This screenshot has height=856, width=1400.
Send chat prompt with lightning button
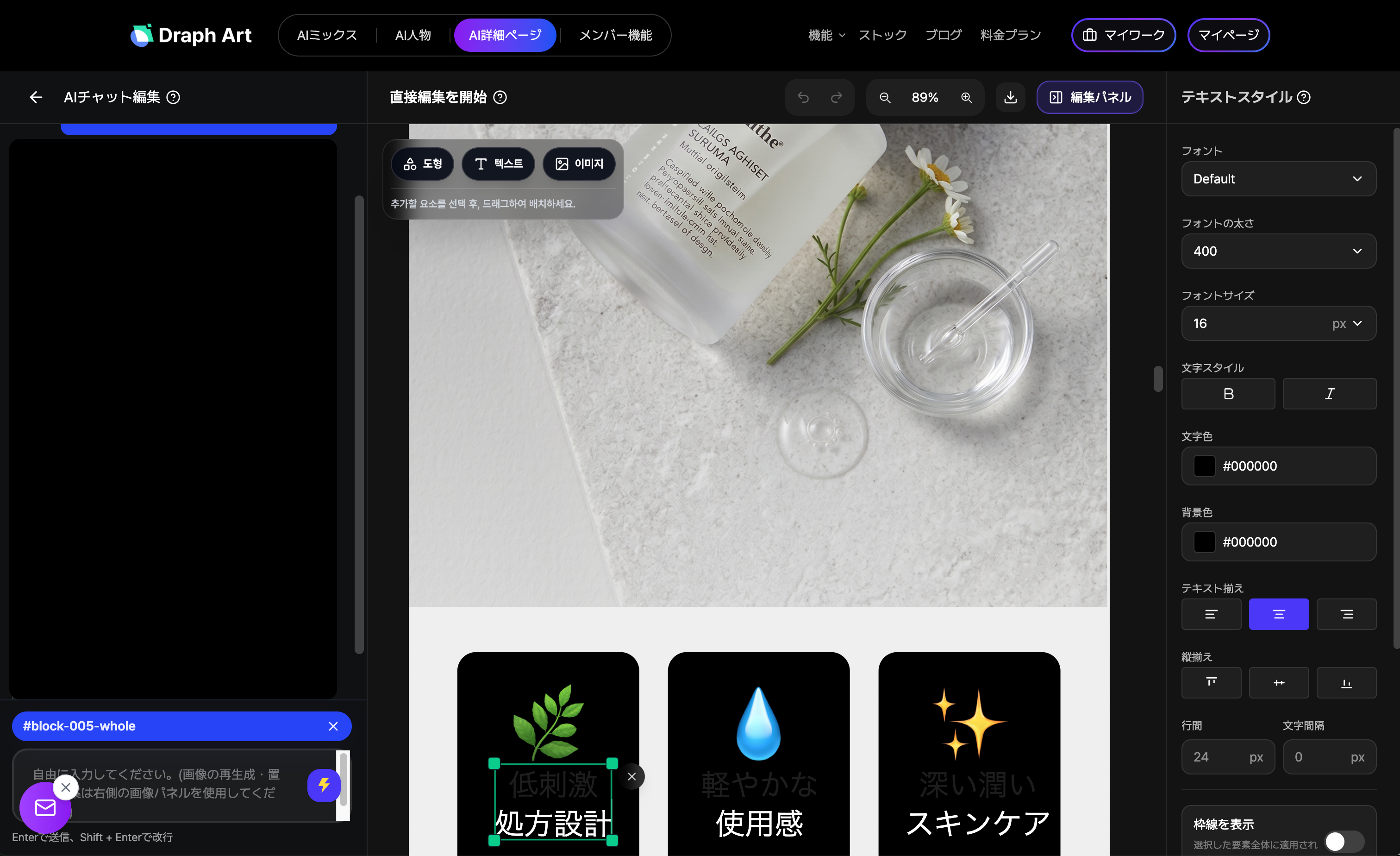point(324,786)
